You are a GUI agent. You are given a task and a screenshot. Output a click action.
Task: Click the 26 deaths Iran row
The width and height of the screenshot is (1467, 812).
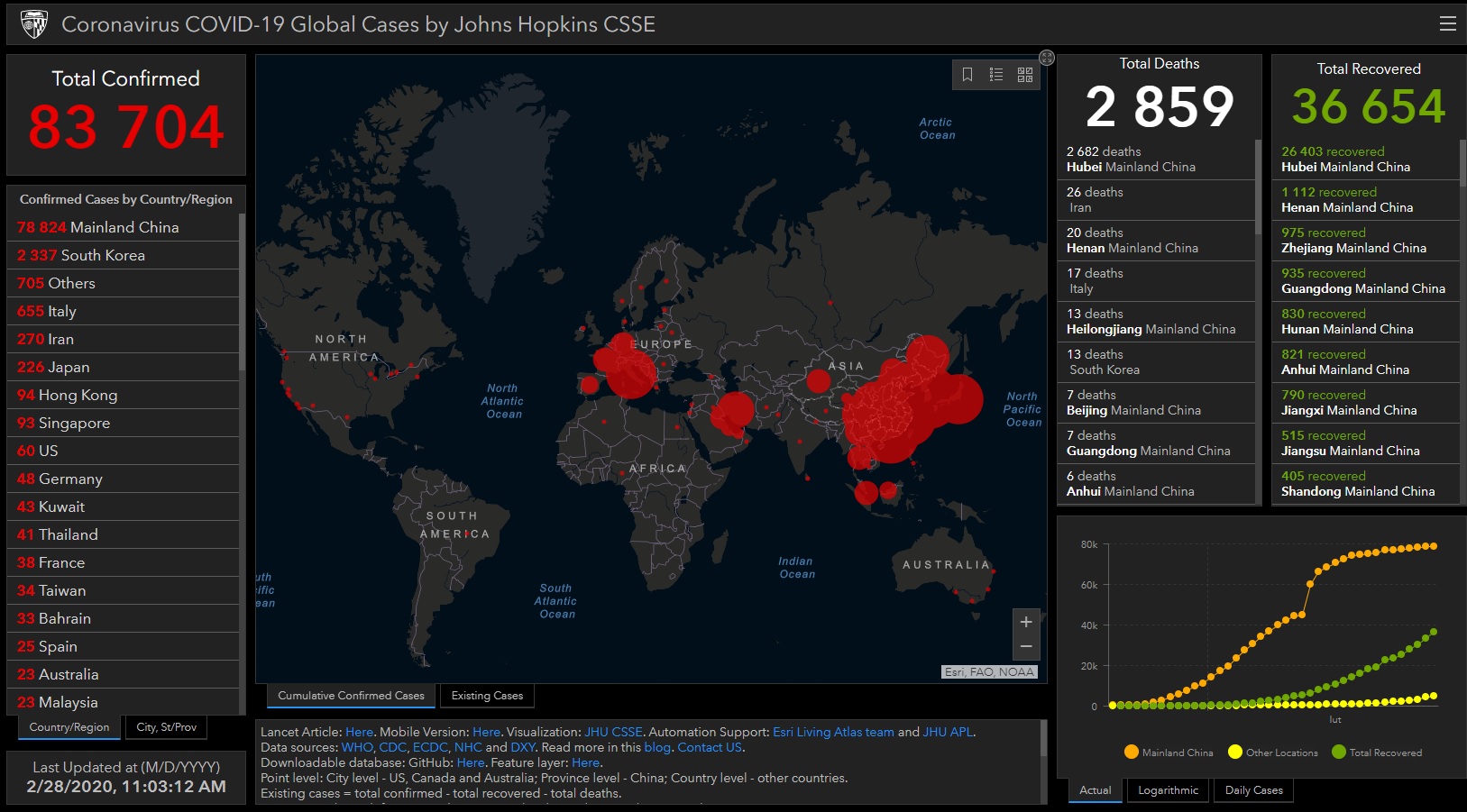click(x=1157, y=200)
